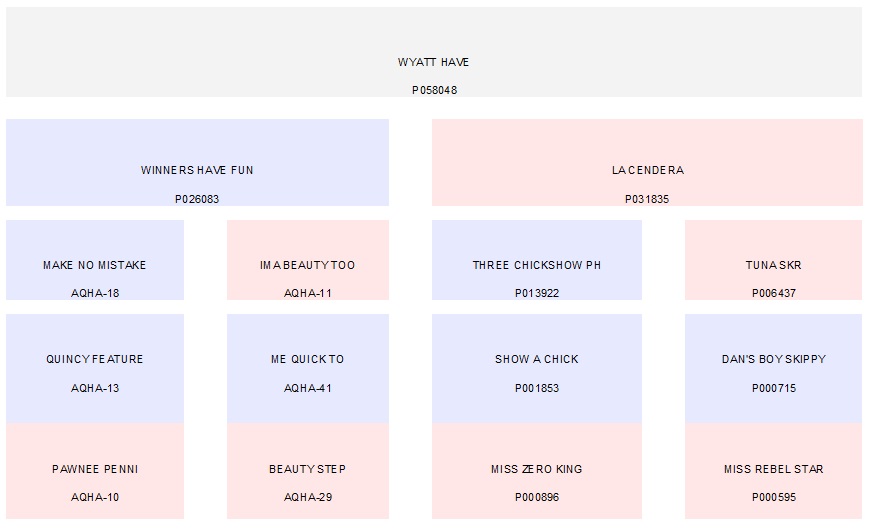Select the IMA BEAUTY TOO box
The image size is (873, 529).
pyautogui.click(x=307, y=260)
